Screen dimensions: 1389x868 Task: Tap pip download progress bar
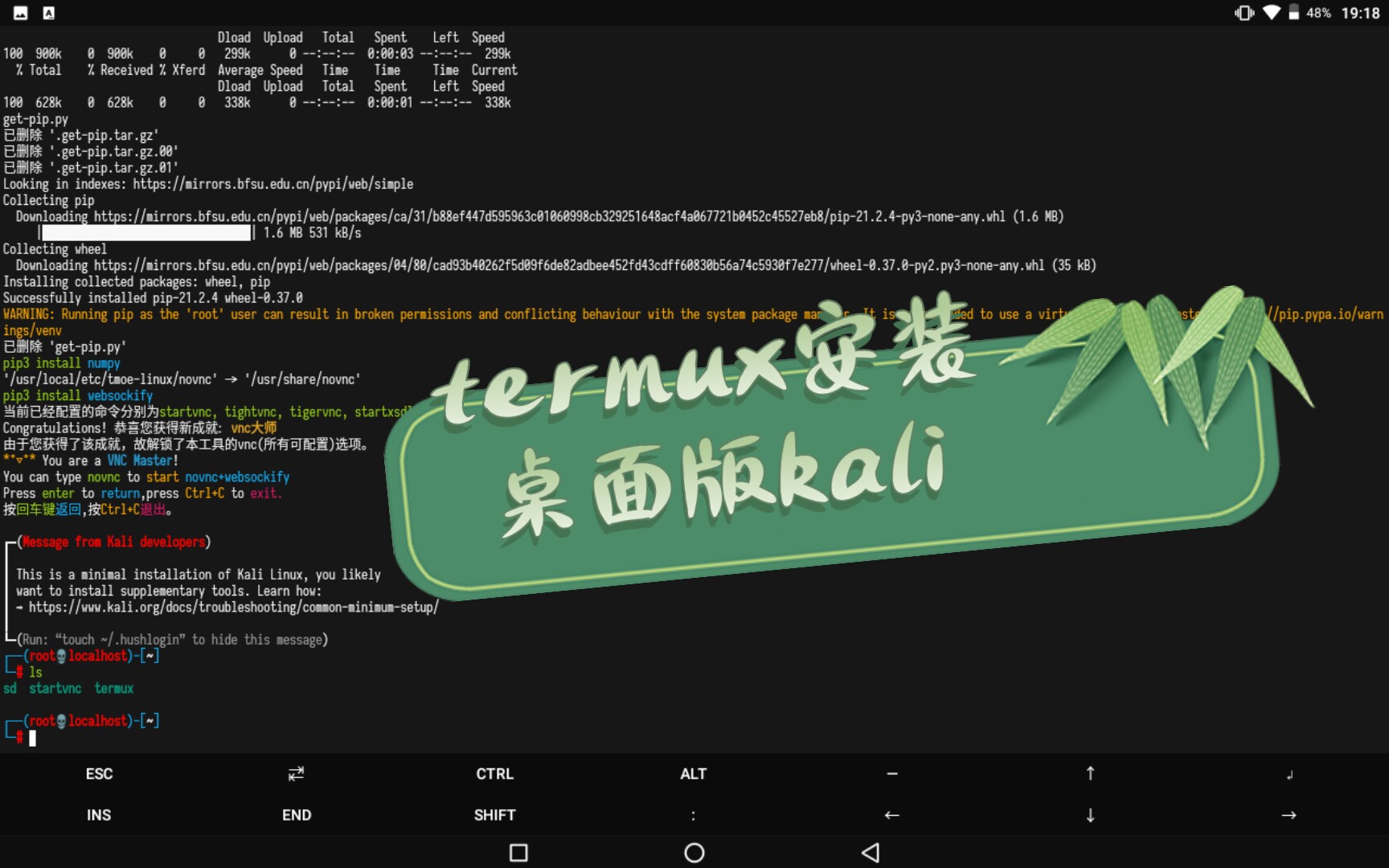tap(145, 233)
